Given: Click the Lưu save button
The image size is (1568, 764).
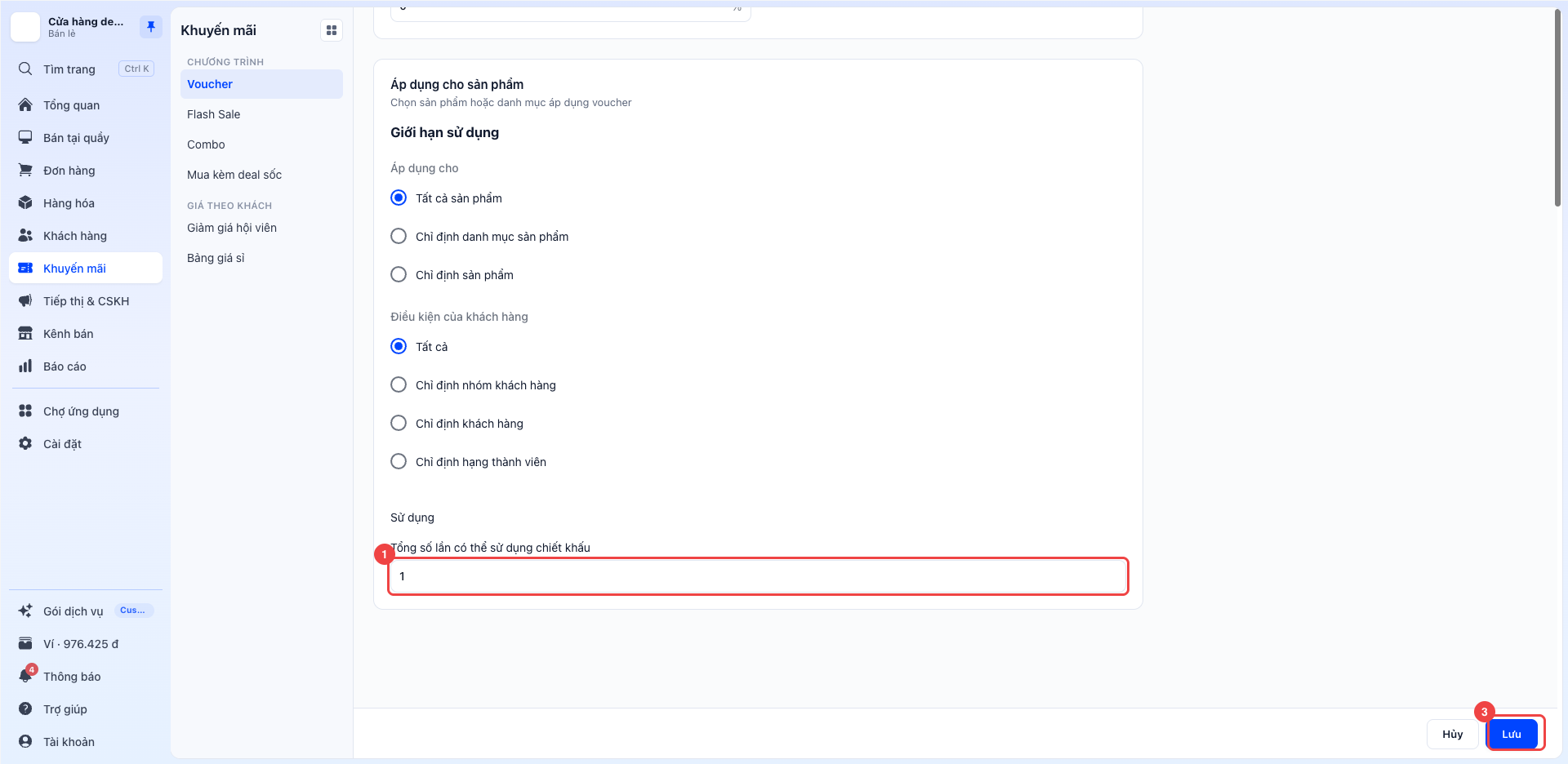Looking at the screenshot, I should click(x=1512, y=734).
